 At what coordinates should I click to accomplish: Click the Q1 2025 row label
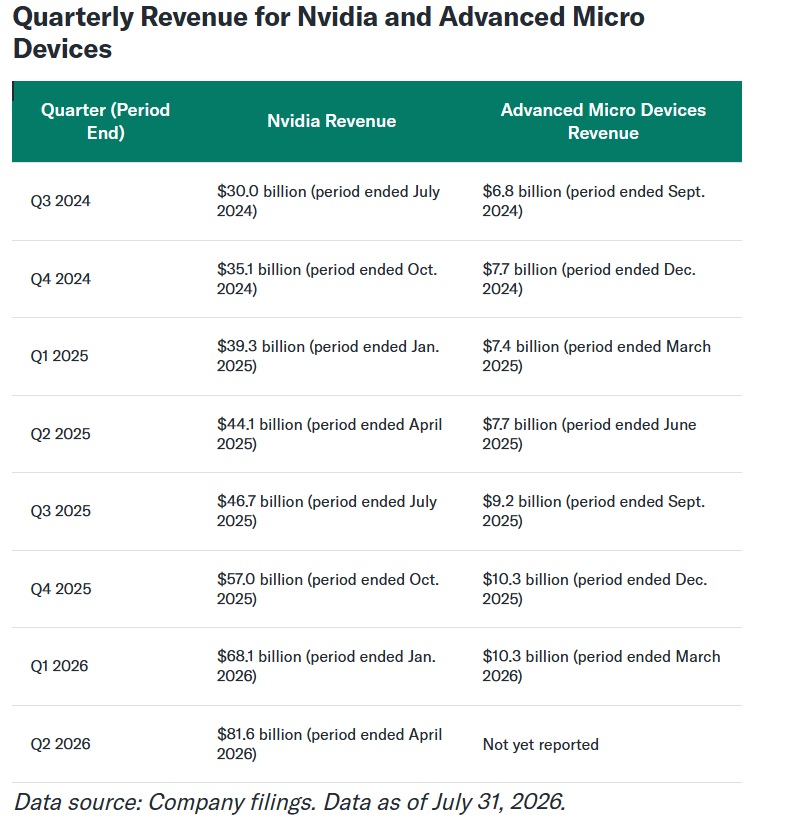click(x=59, y=356)
